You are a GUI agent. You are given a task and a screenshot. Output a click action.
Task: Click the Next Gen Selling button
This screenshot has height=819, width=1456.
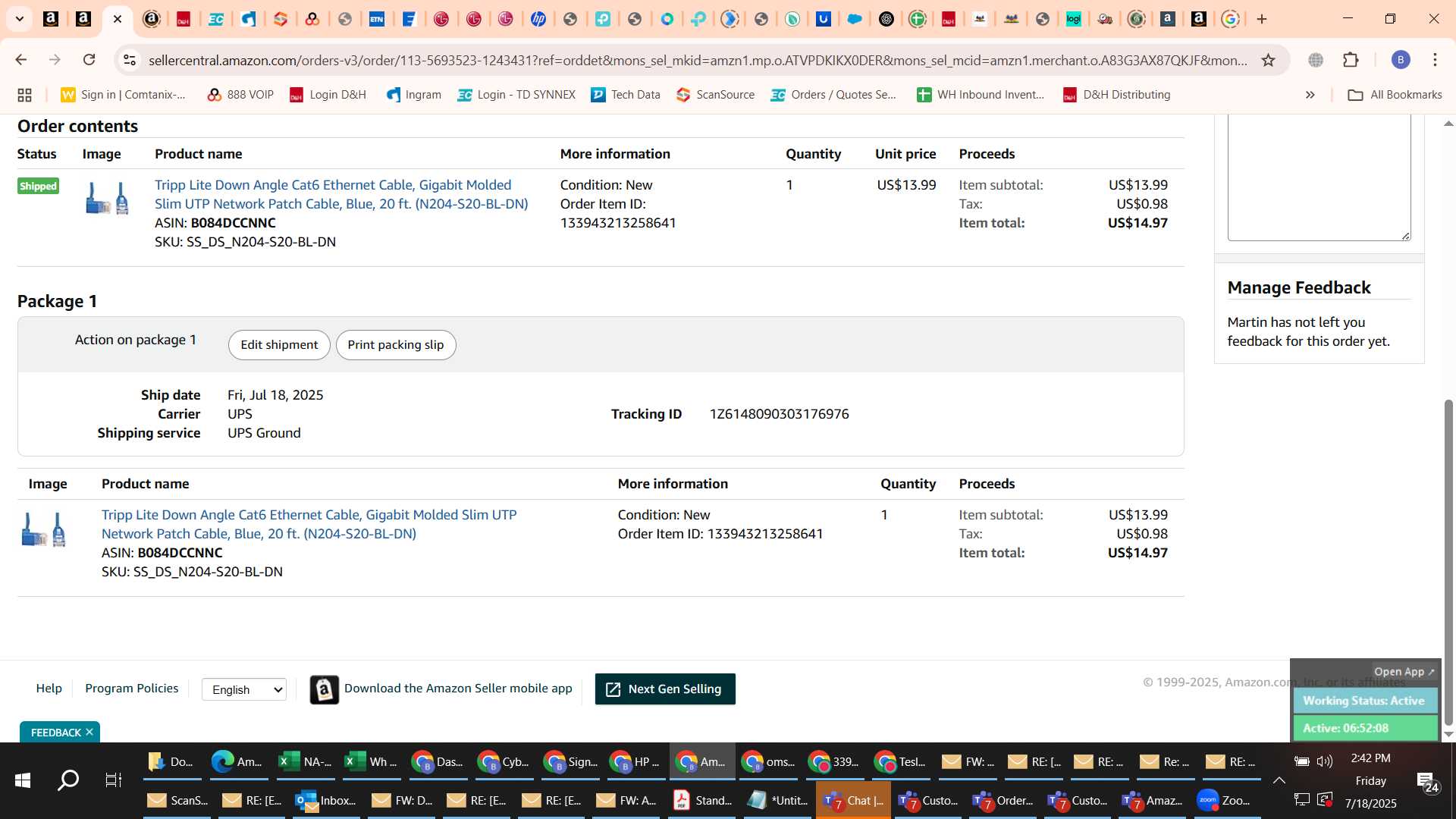(x=665, y=689)
